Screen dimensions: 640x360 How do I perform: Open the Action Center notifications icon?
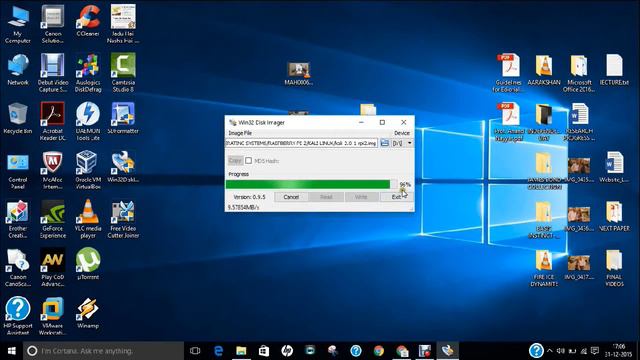pyautogui.click(x=595, y=351)
